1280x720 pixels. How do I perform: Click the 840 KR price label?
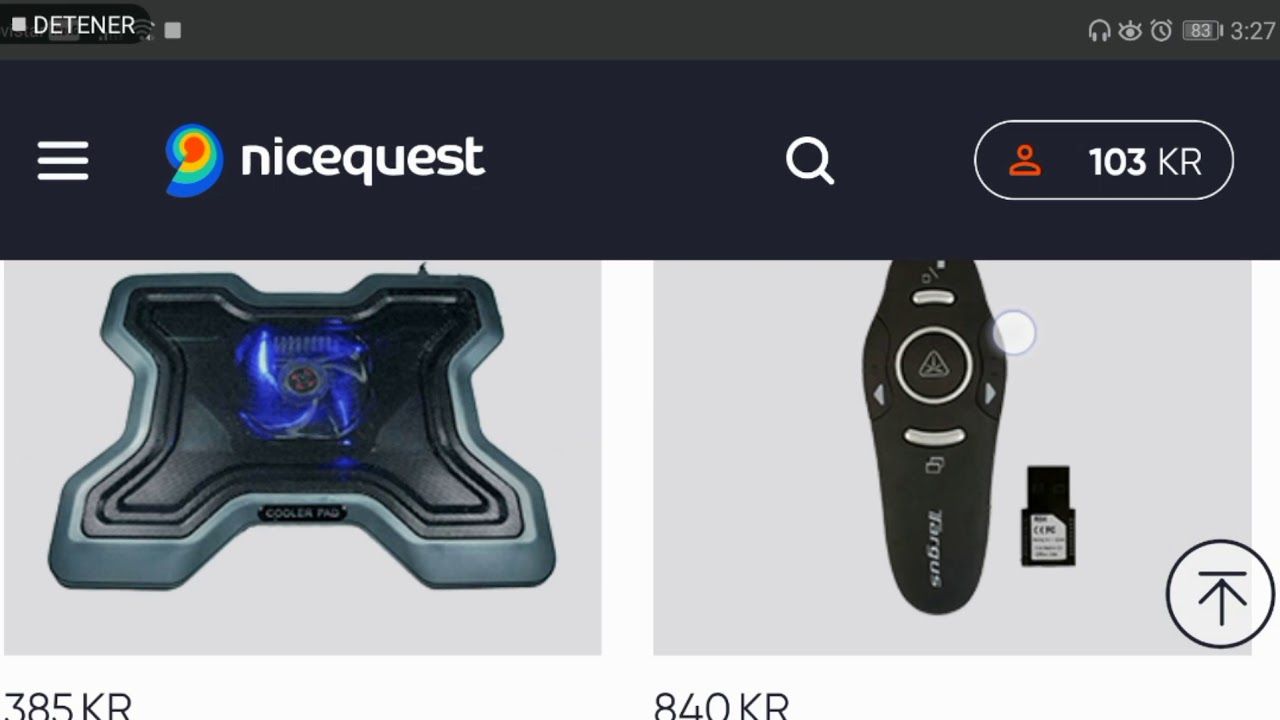pyautogui.click(x=721, y=706)
